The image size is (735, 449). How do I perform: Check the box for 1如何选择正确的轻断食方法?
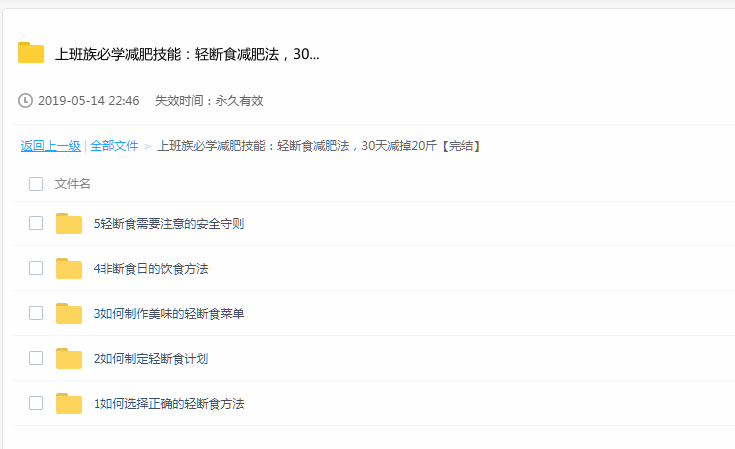click(x=36, y=403)
